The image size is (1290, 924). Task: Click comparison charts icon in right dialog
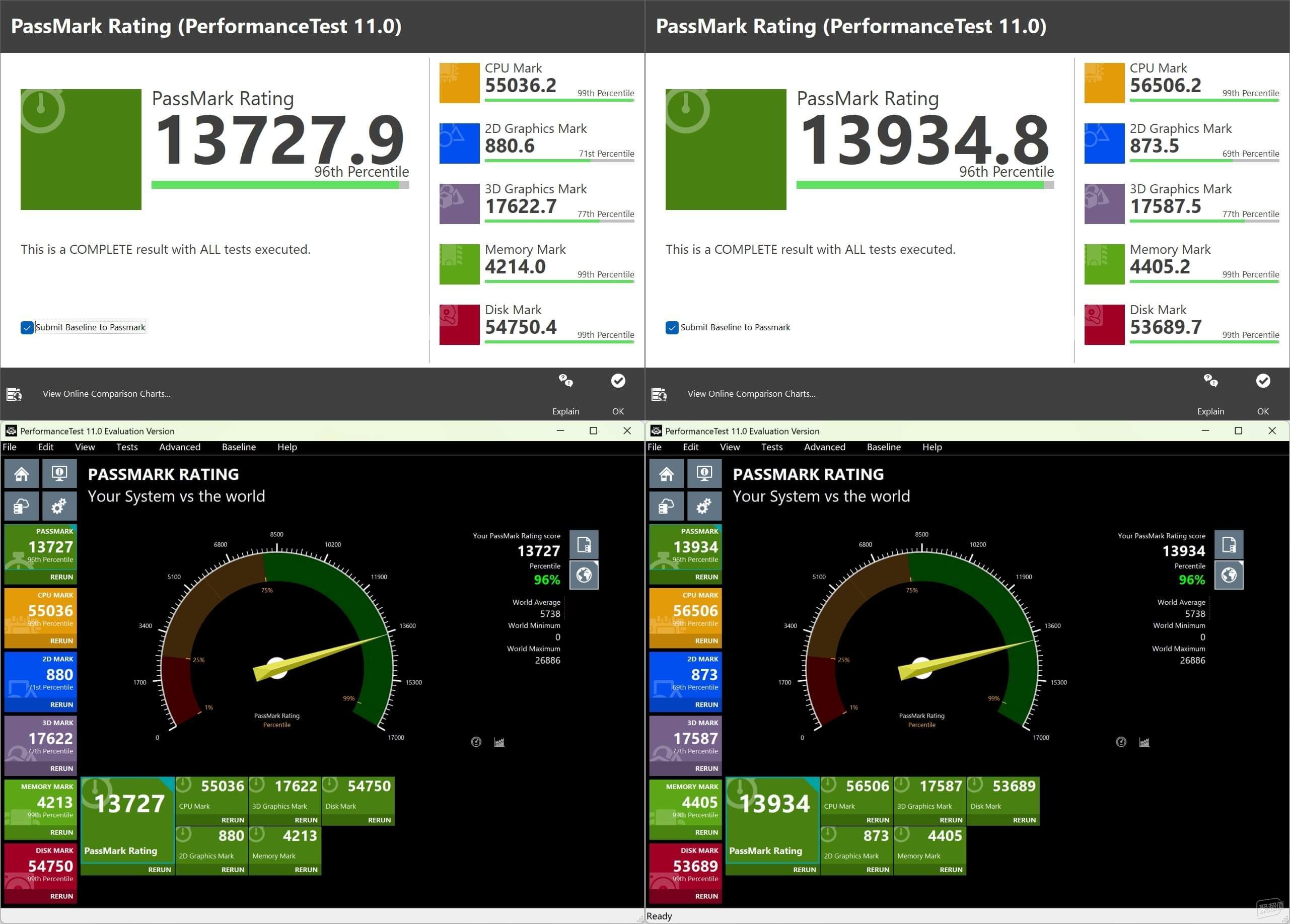coord(659,394)
